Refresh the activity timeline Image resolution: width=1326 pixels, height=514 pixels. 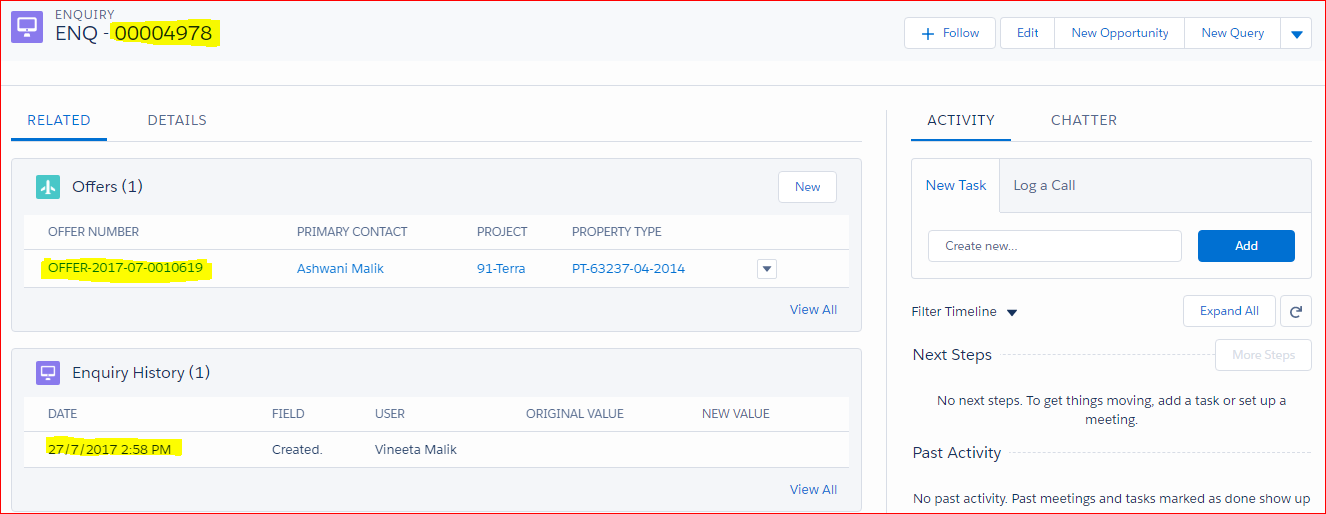pos(1295,311)
